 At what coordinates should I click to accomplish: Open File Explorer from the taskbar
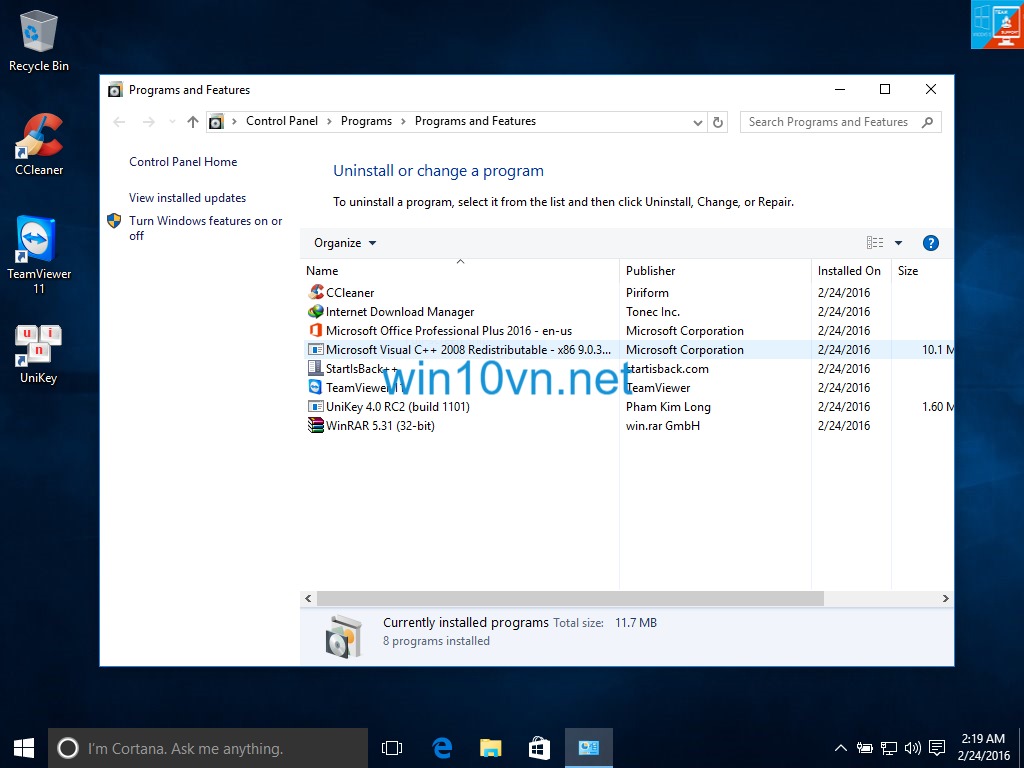[490, 748]
